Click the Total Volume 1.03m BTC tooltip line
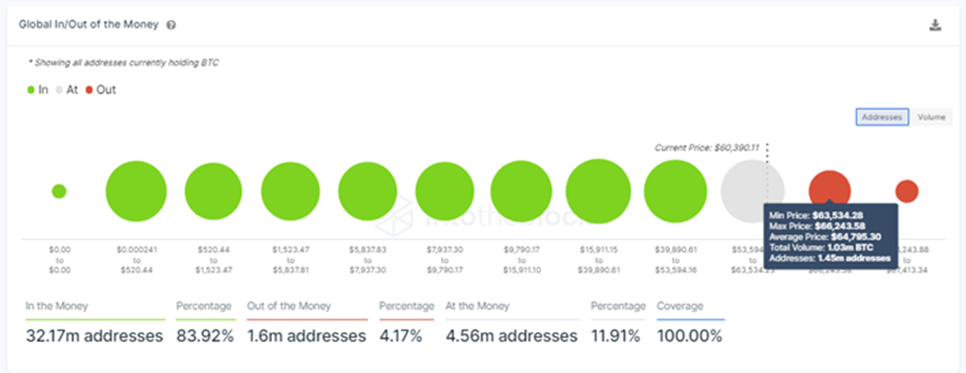 pyautogui.click(x=821, y=247)
